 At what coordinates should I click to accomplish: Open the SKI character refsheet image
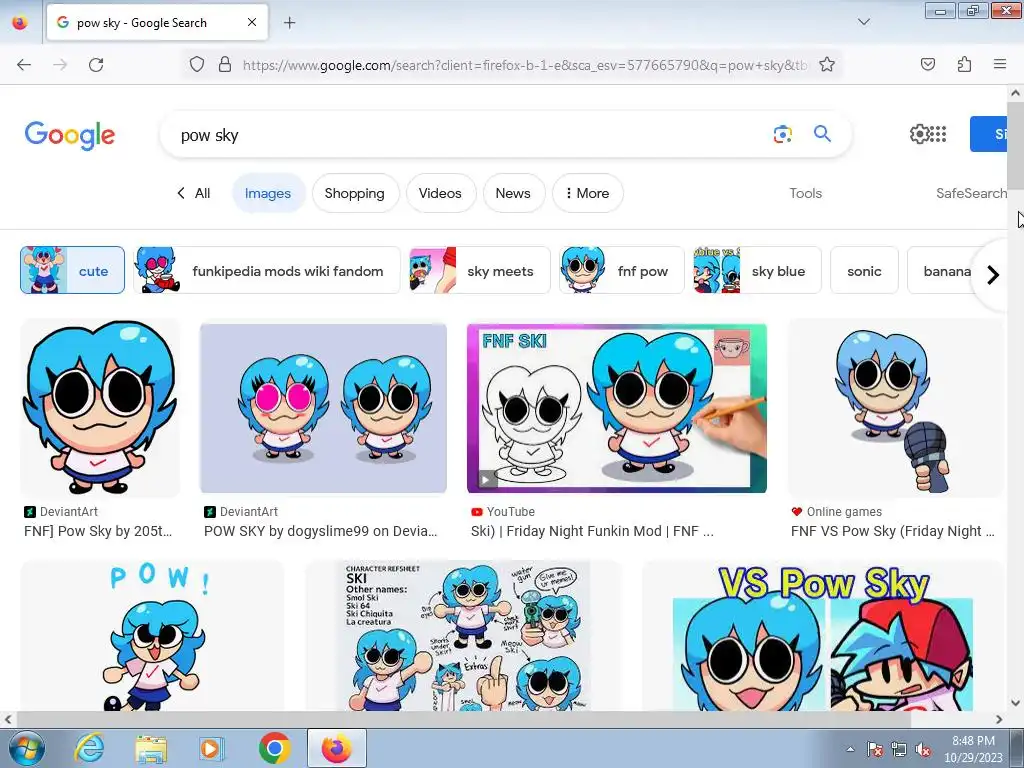463,635
